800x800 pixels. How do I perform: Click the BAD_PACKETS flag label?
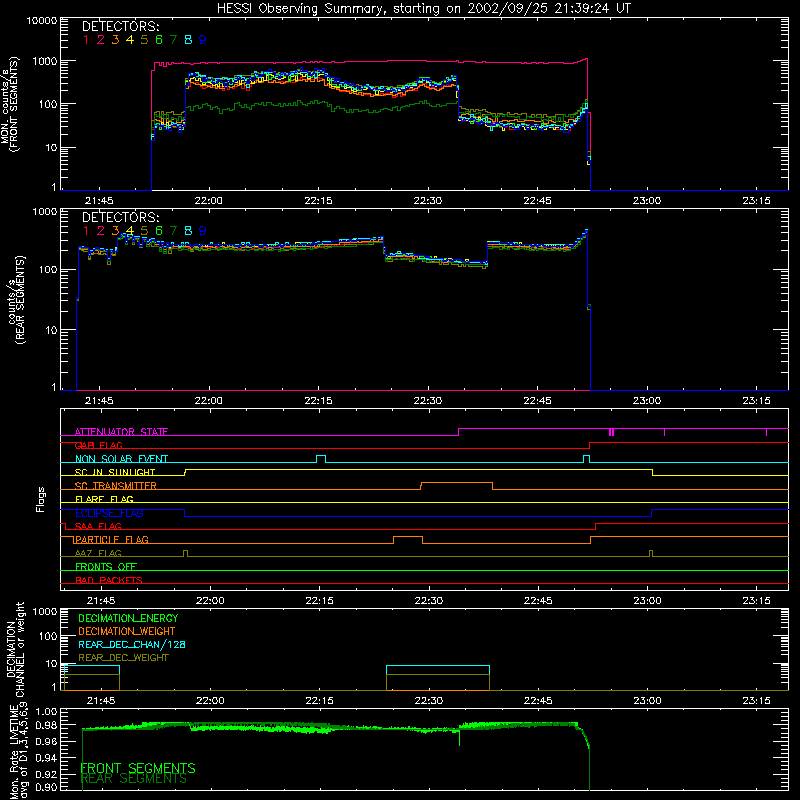tap(109, 580)
